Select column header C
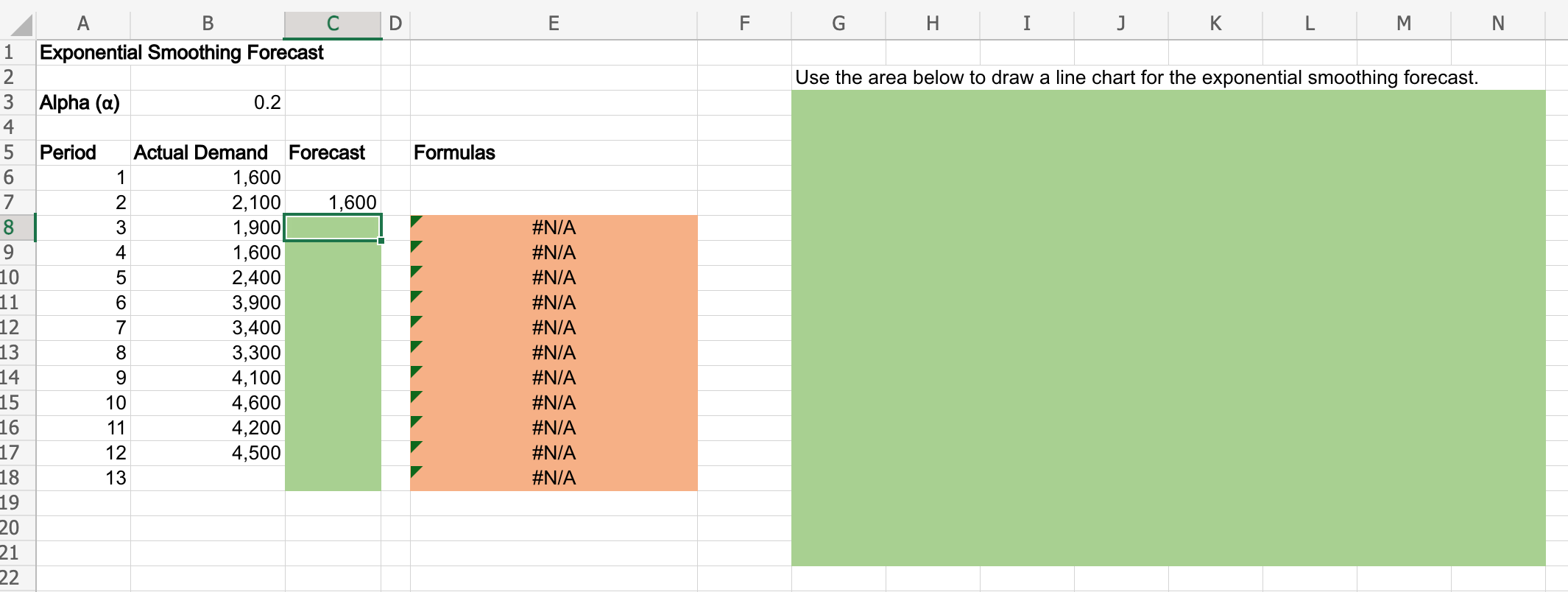This screenshot has height=592, width=1568. [332, 23]
